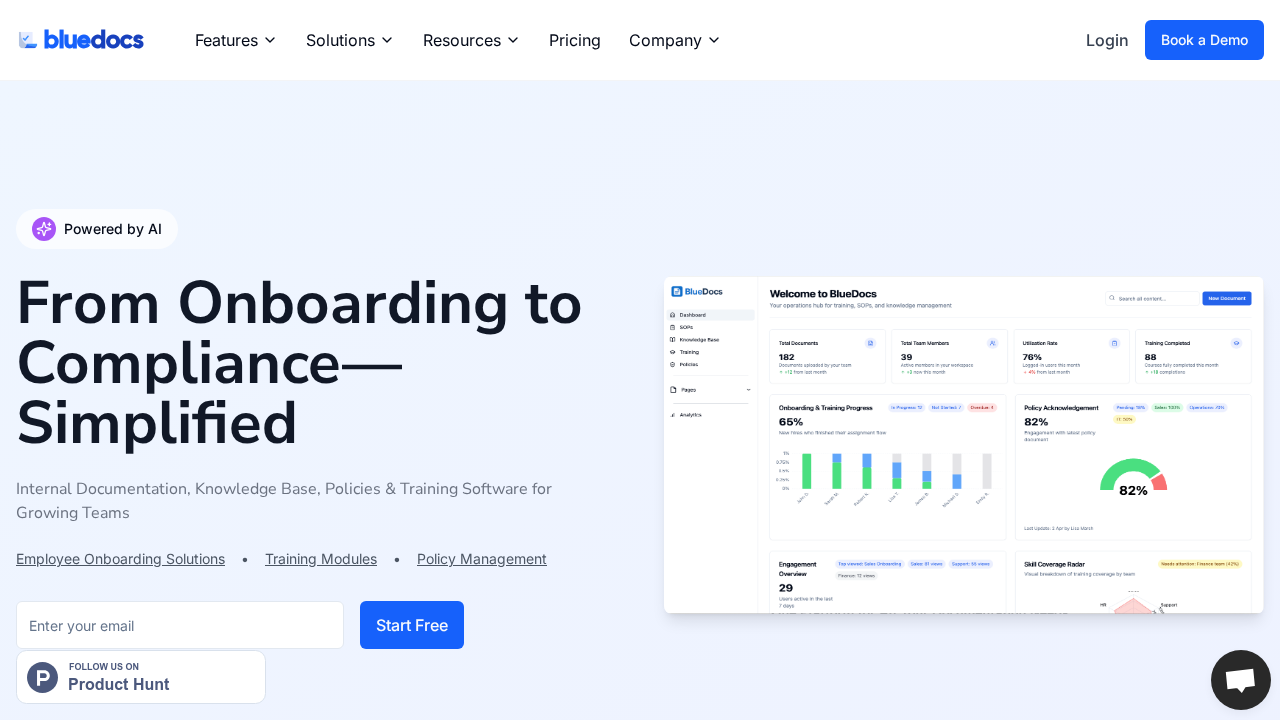This screenshot has height=720, width=1280.
Task: Click the Book a Demo button
Action: (x=1204, y=40)
